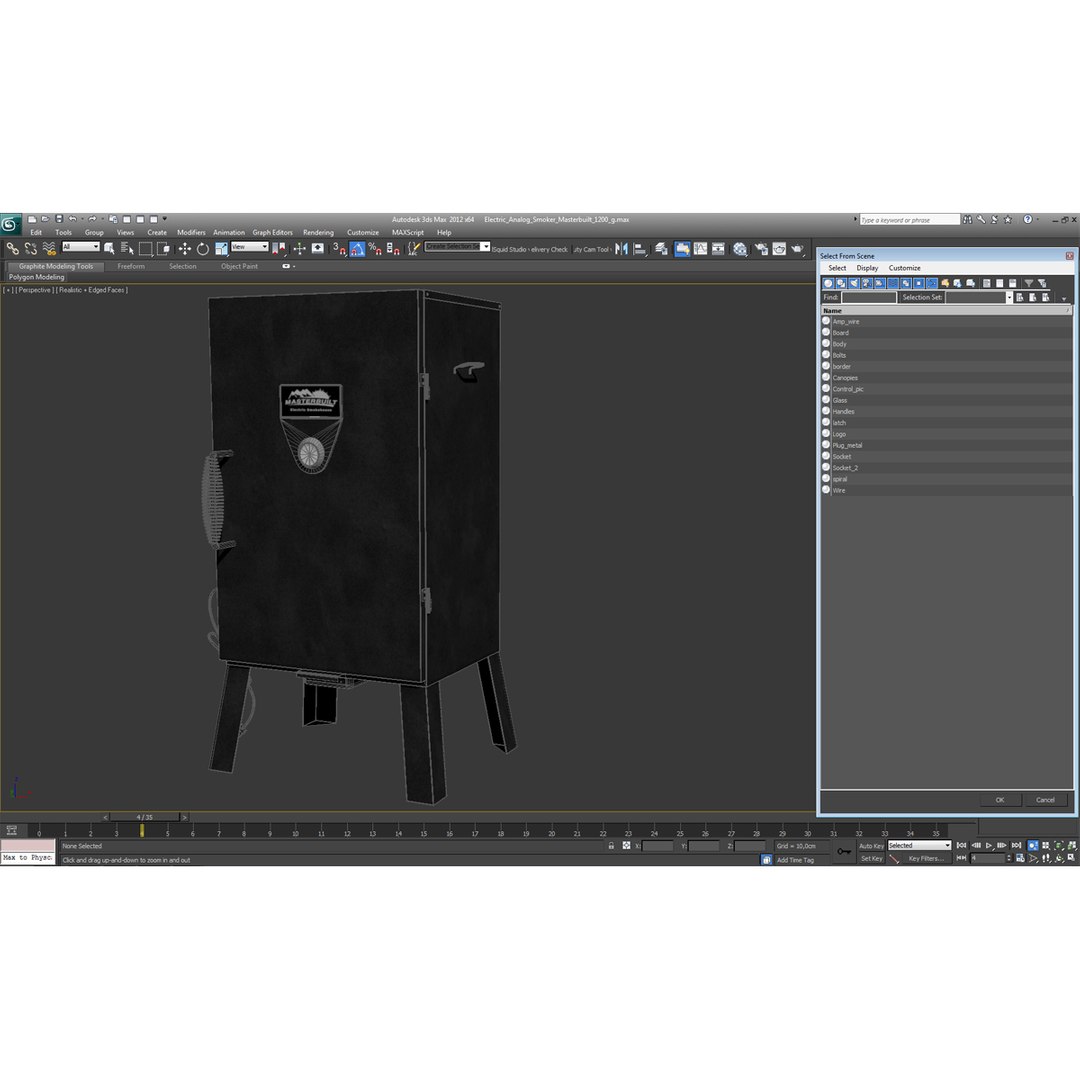Activate the Select and Move tool
Viewport: 1080px width, 1080px height.
coord(185,249)
